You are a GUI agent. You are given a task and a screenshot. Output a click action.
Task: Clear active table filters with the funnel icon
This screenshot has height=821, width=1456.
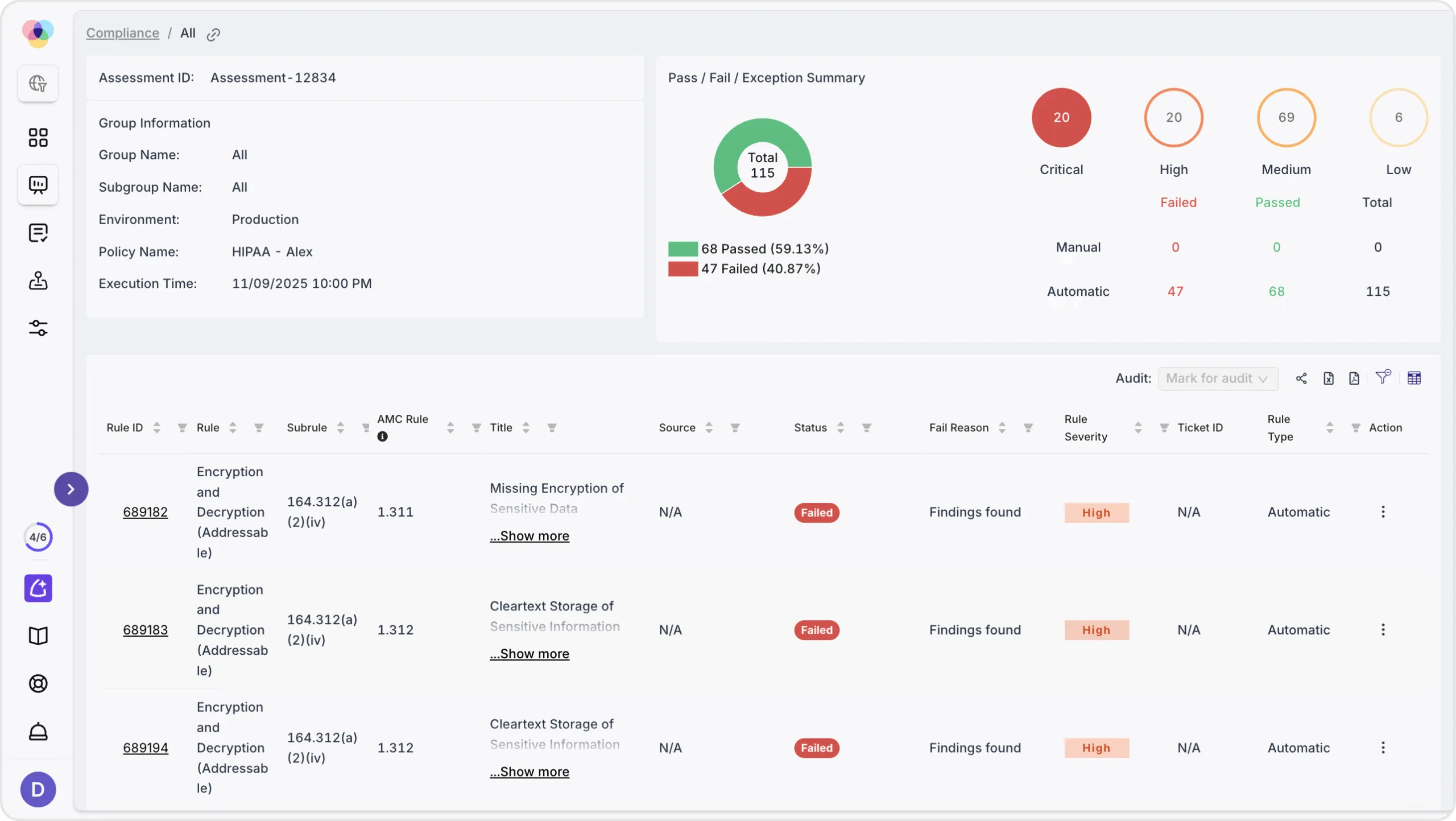coord(1383,377)
